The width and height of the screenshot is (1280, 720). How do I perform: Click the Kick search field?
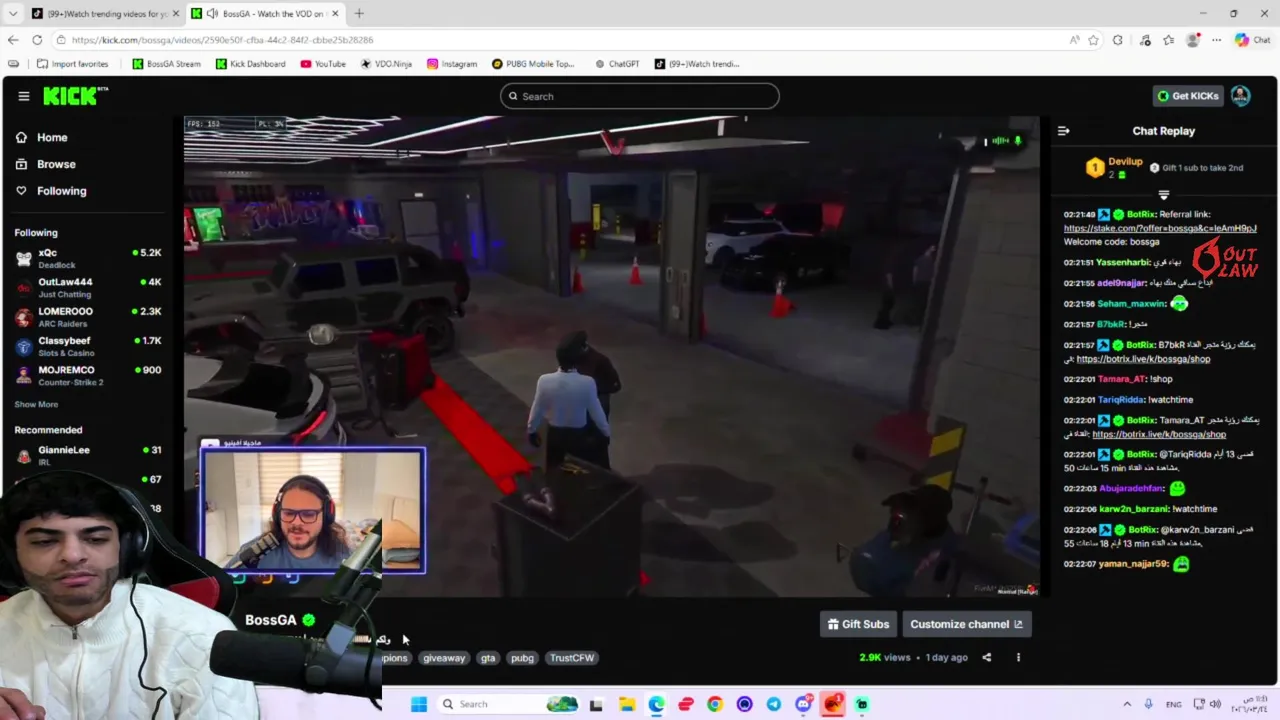pos(639,96)
